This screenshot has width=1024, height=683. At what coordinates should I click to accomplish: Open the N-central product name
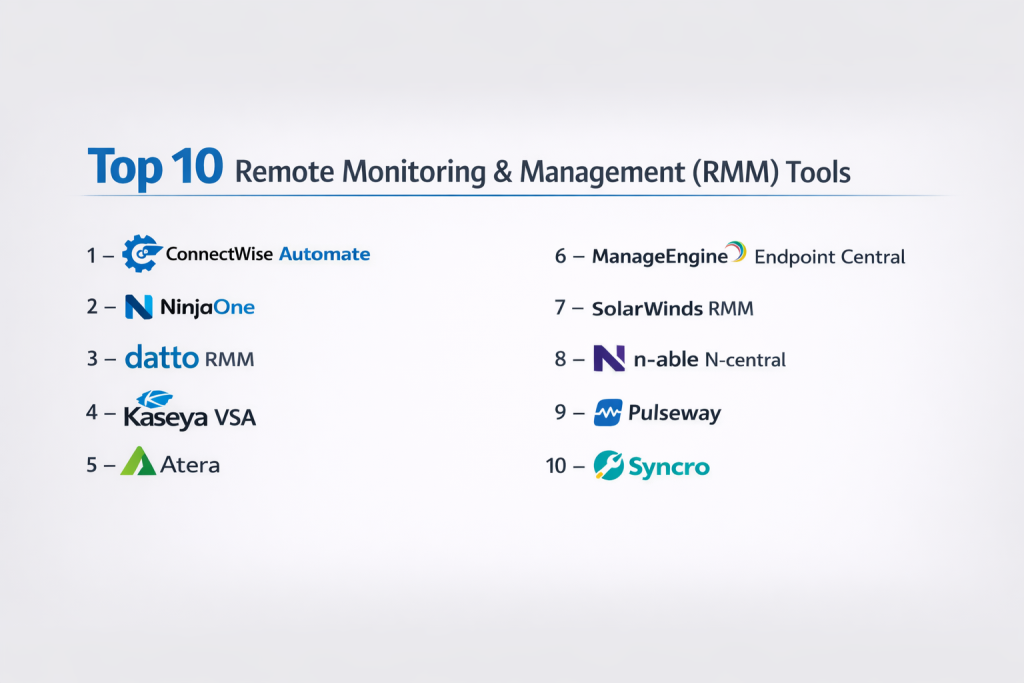pos(745,360)
